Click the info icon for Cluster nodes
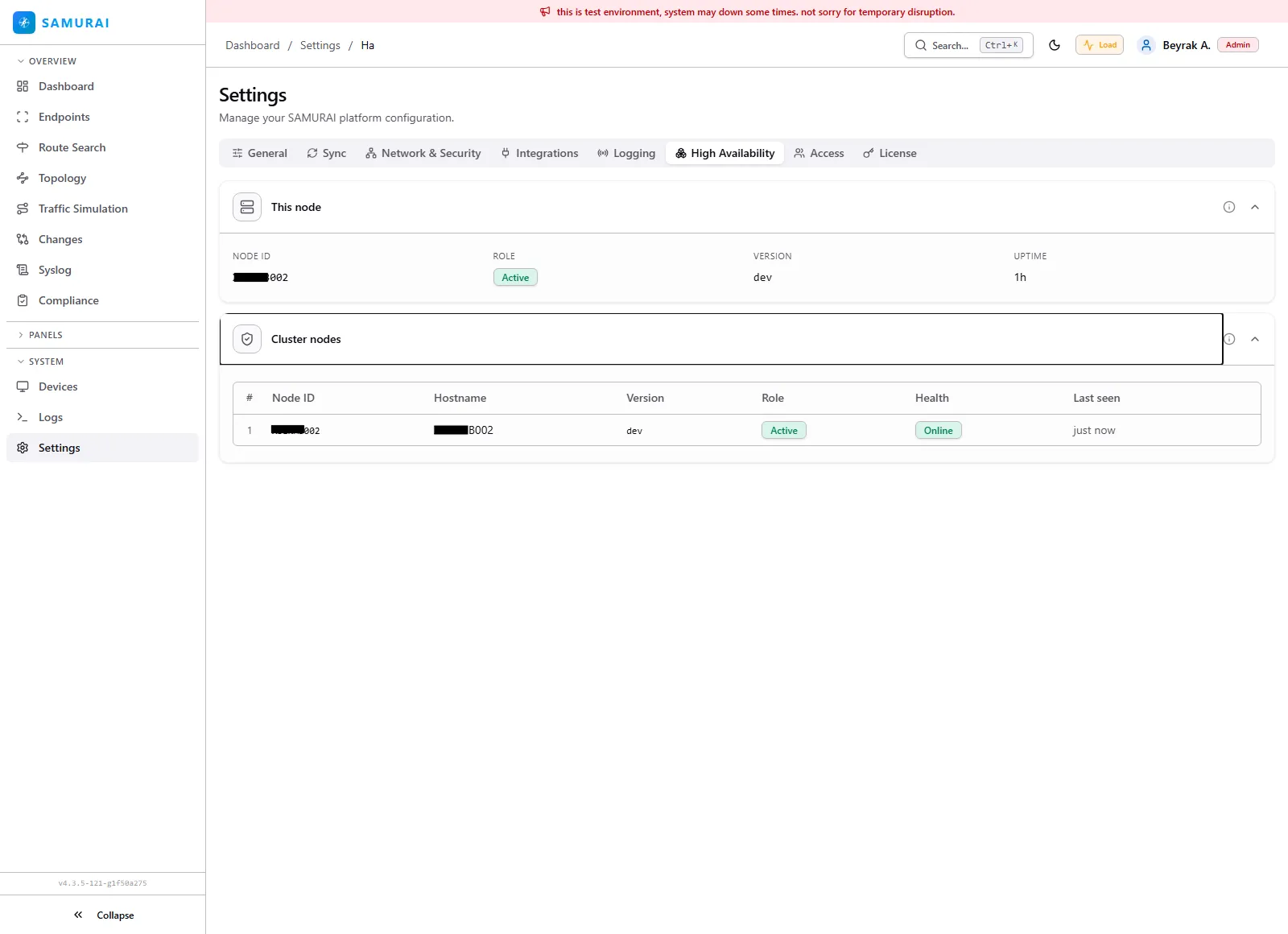This screenshot has height=934, width=1288. click(x=1229, y=339)
